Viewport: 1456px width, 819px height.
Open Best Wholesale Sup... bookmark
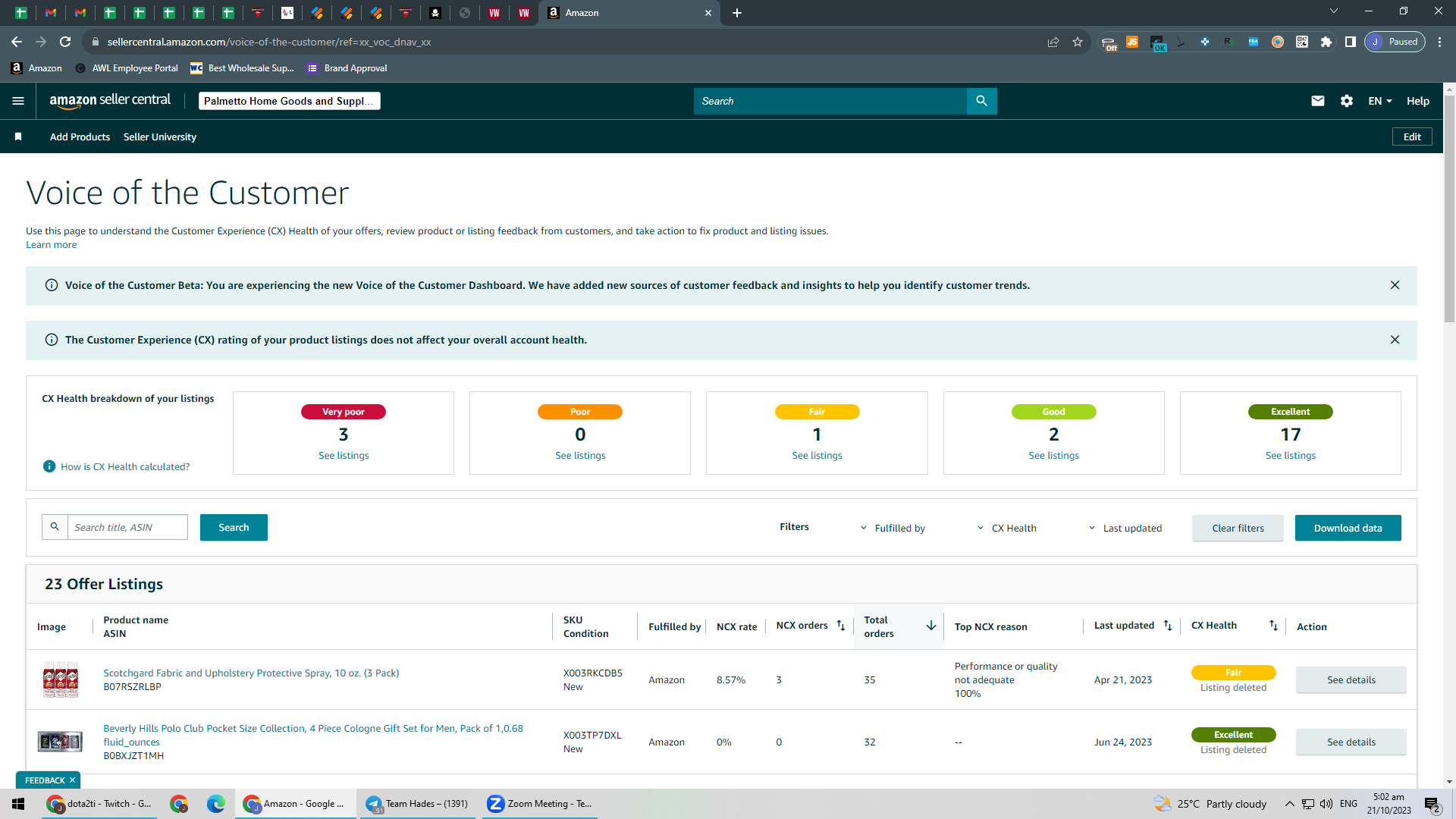[x=242, y=68]
